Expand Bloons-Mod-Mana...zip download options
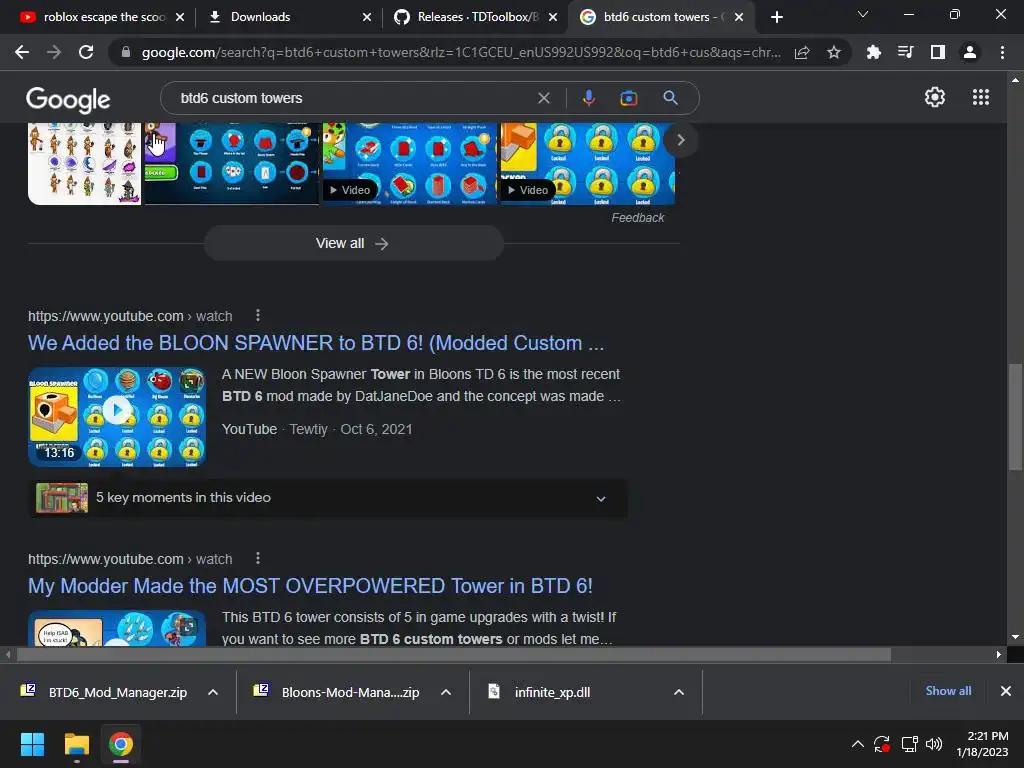1024x768 pixels. (x=446, y=692)
